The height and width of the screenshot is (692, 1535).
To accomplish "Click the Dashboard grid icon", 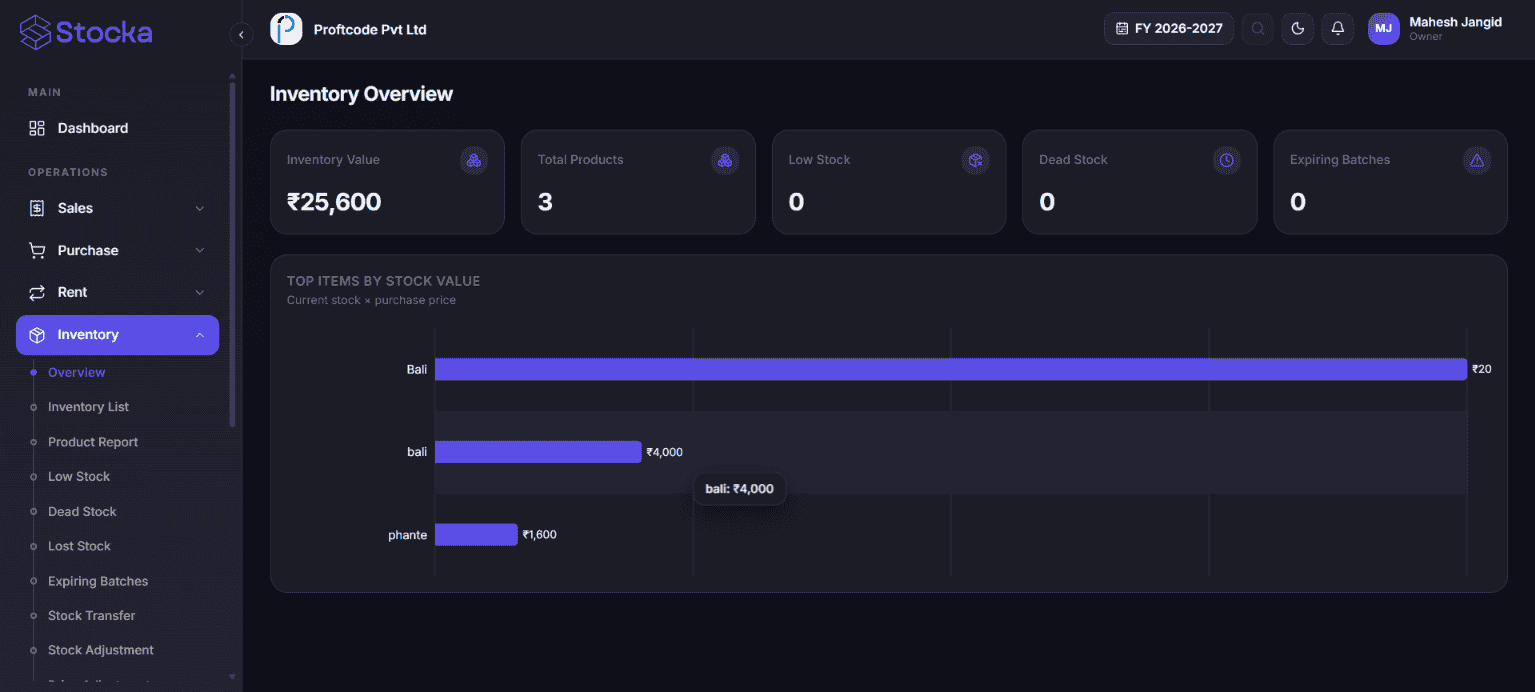I will tap(37, 128).
